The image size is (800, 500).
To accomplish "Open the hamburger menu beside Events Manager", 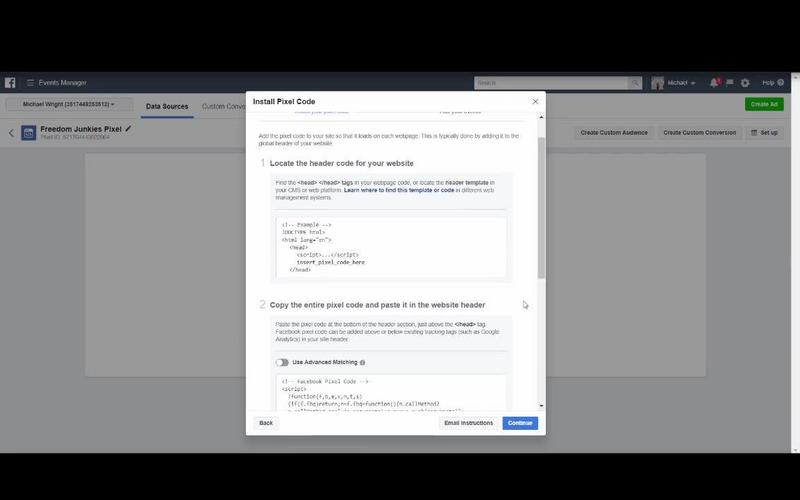I will click(x=30, y=83).
